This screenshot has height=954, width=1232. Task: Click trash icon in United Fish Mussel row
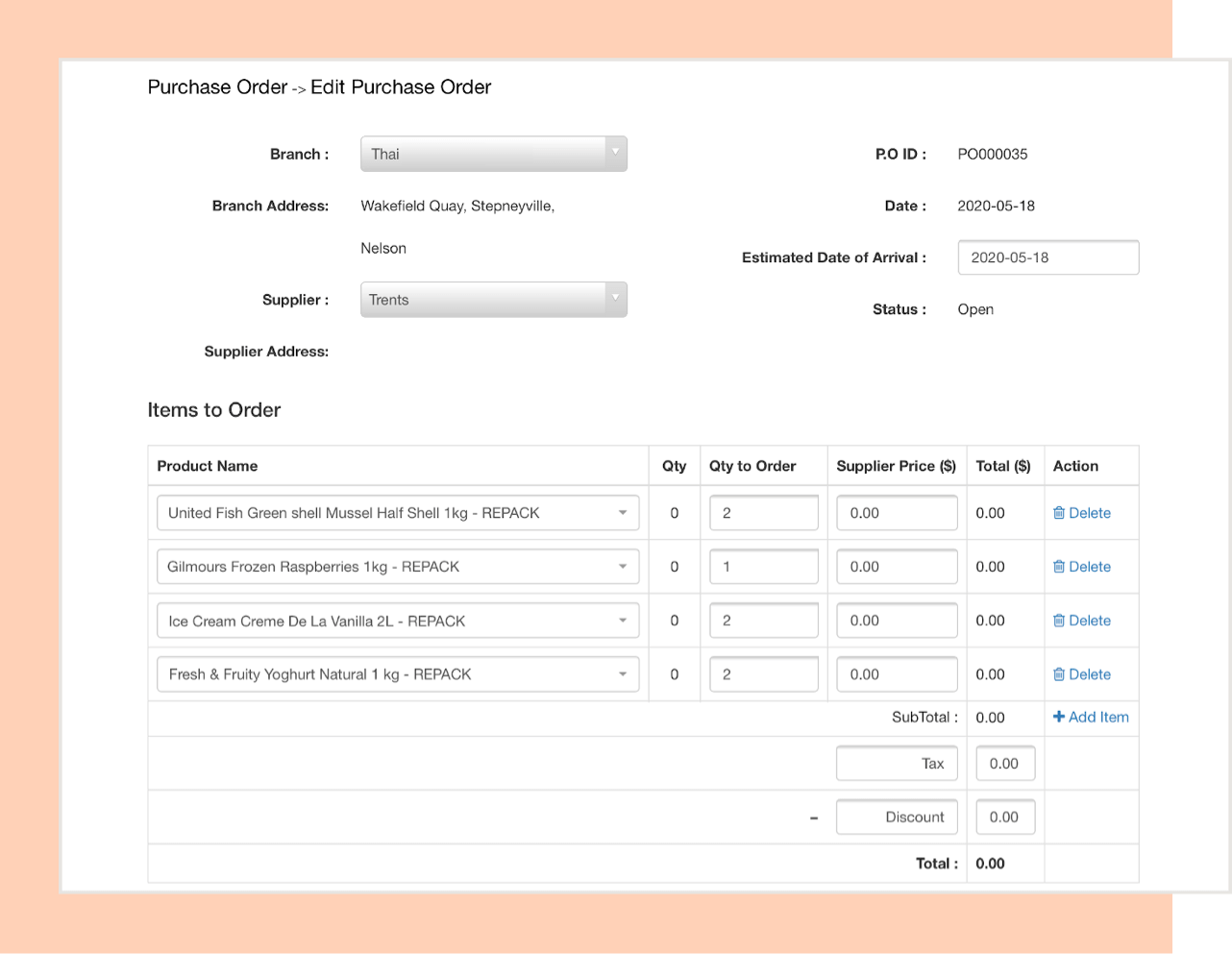(1059, 513)
